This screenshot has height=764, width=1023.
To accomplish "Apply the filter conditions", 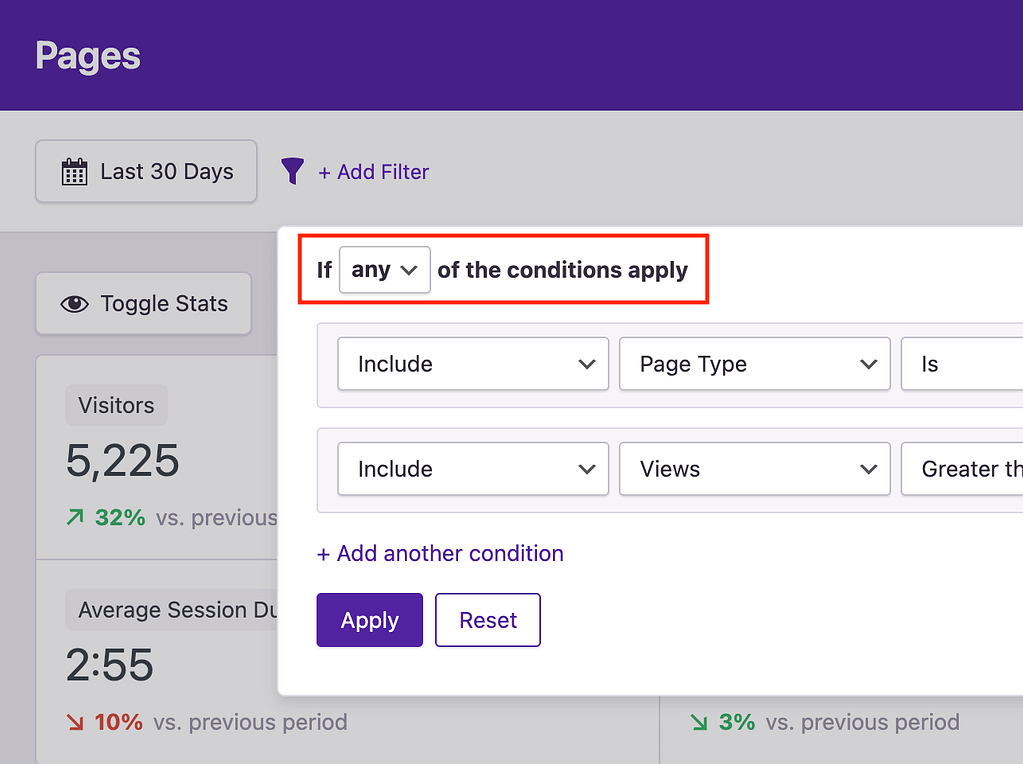I will coord(369,620).
